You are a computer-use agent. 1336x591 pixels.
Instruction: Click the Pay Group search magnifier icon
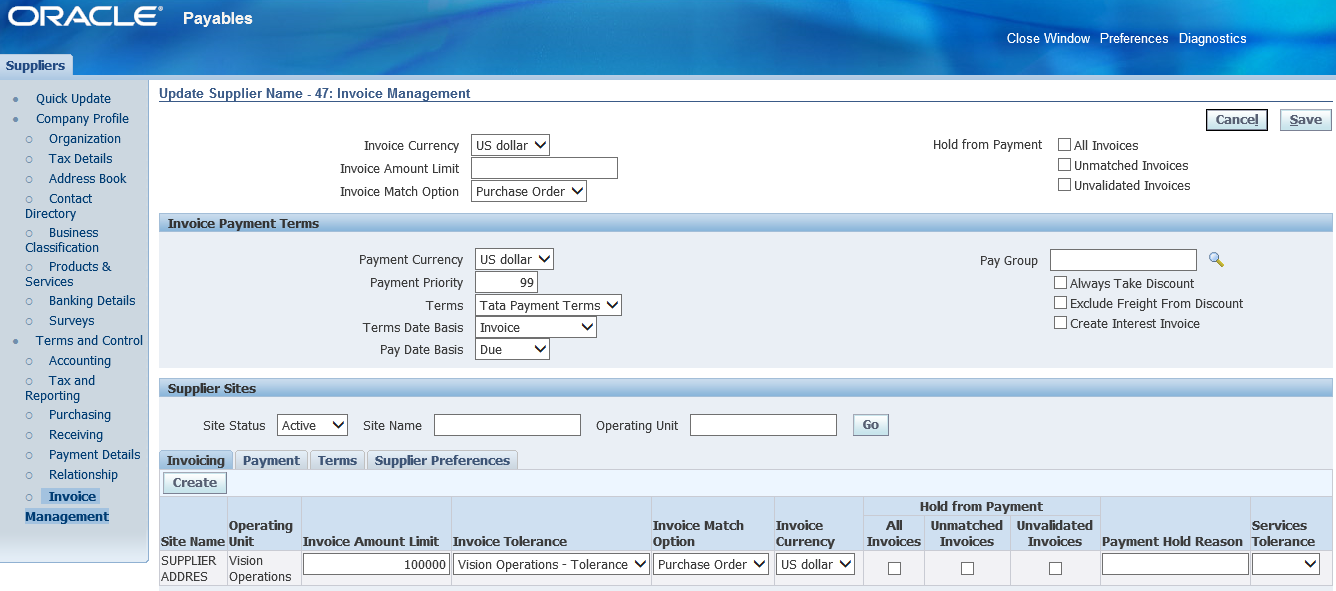(1216, 260)
